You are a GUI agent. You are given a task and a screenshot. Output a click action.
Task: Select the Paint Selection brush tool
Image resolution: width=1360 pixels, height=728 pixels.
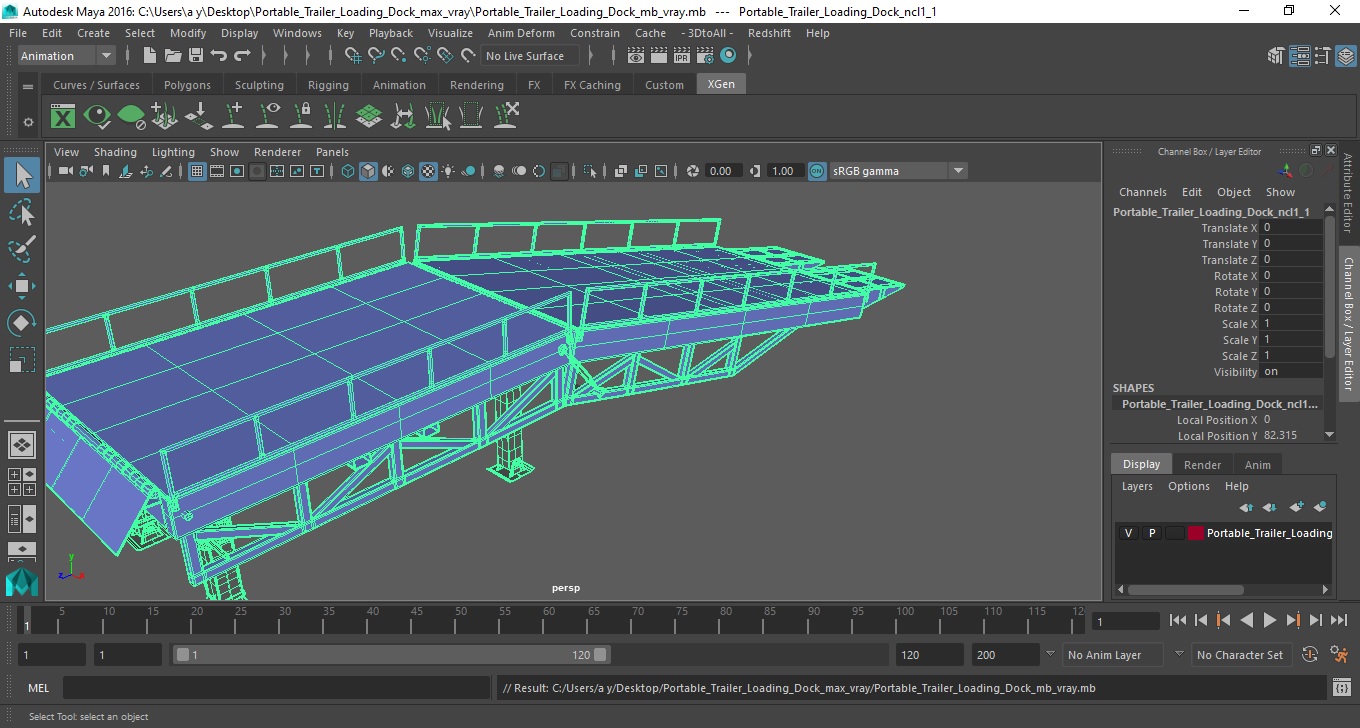[22, 249]
